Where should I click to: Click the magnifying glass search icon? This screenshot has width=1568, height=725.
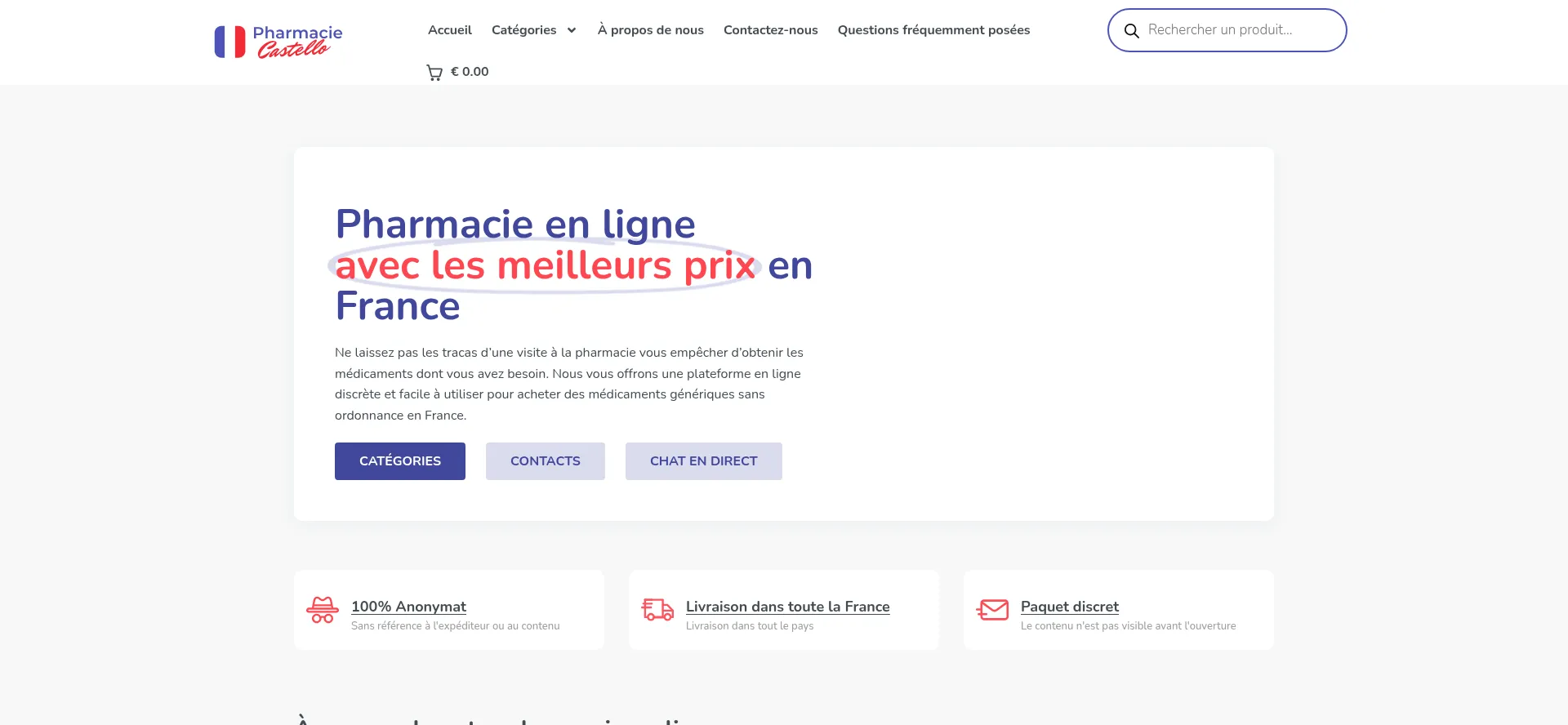click(x=1131, y=31)
